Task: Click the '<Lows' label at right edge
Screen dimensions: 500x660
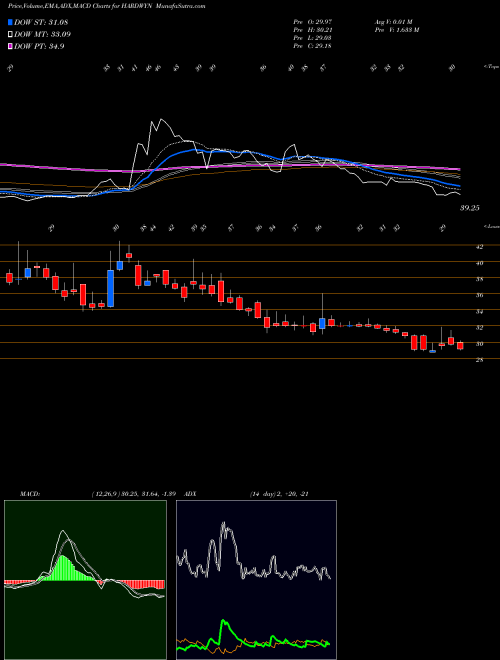Action: pos(491,226)
